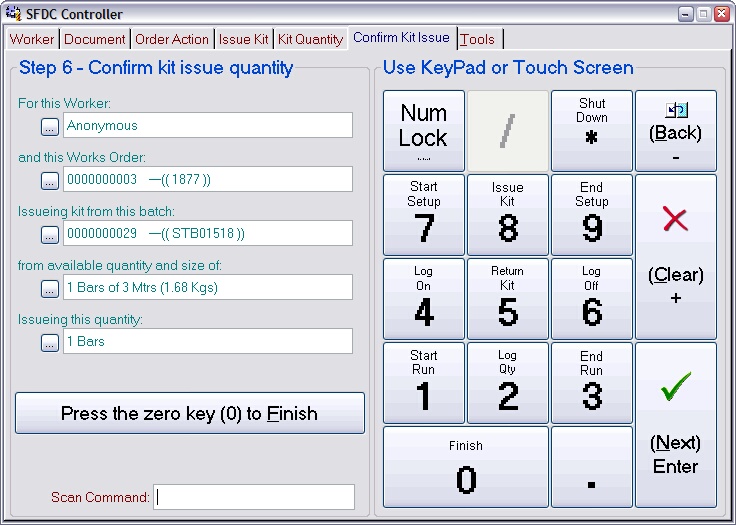Open browse button for Works Order field
The width and height of the screenshot is (736, 525).
pos(50,180)
